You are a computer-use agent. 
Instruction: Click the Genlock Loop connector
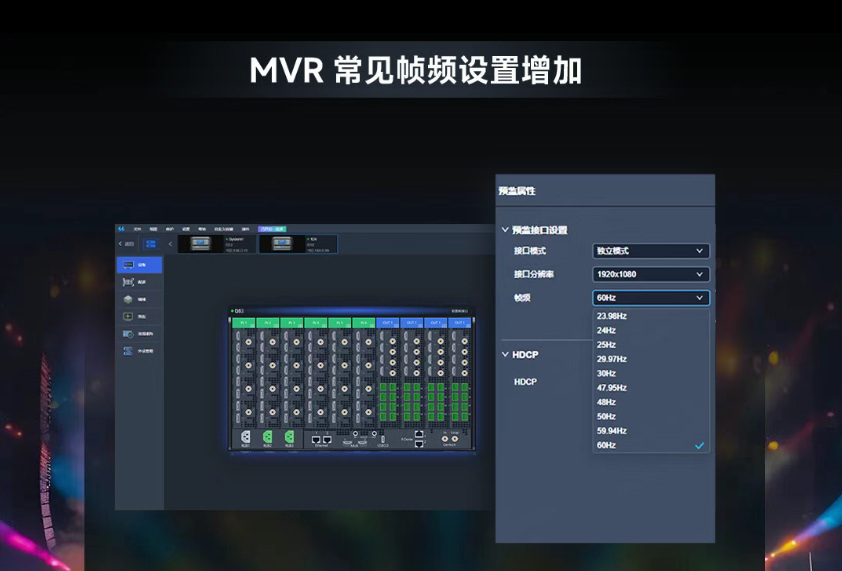point(455,439)
